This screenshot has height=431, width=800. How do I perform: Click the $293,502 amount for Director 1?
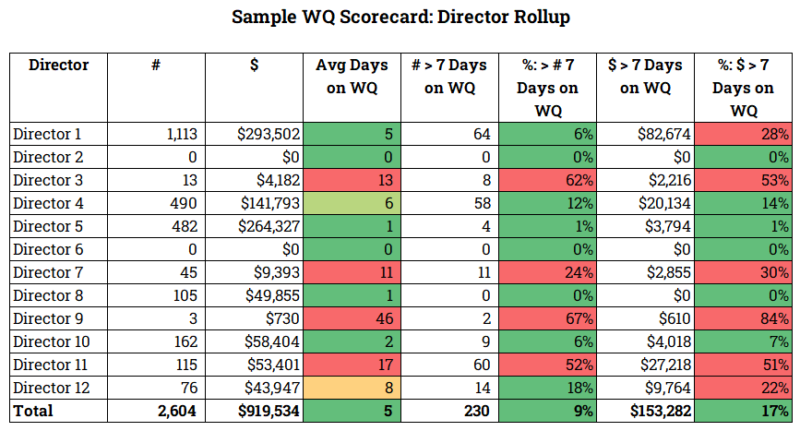(255, 134)
